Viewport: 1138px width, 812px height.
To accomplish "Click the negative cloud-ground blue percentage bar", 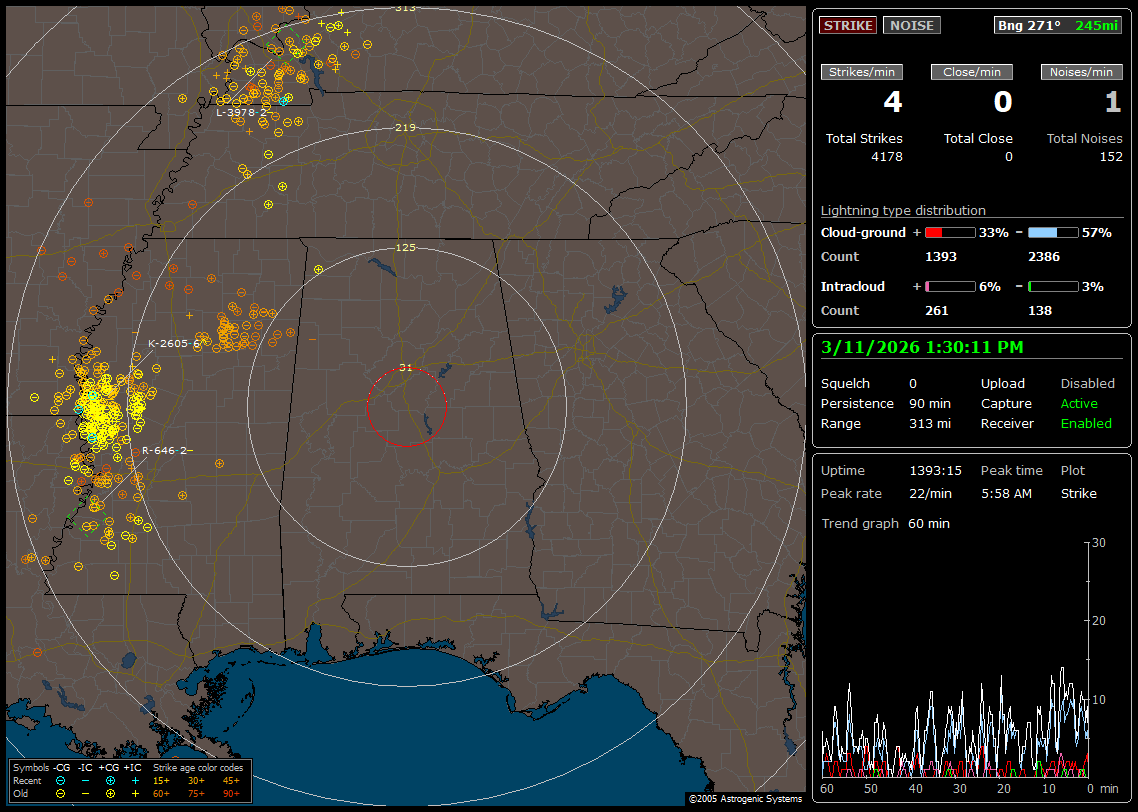I will pyautogui.click(x=1053, y=232).
